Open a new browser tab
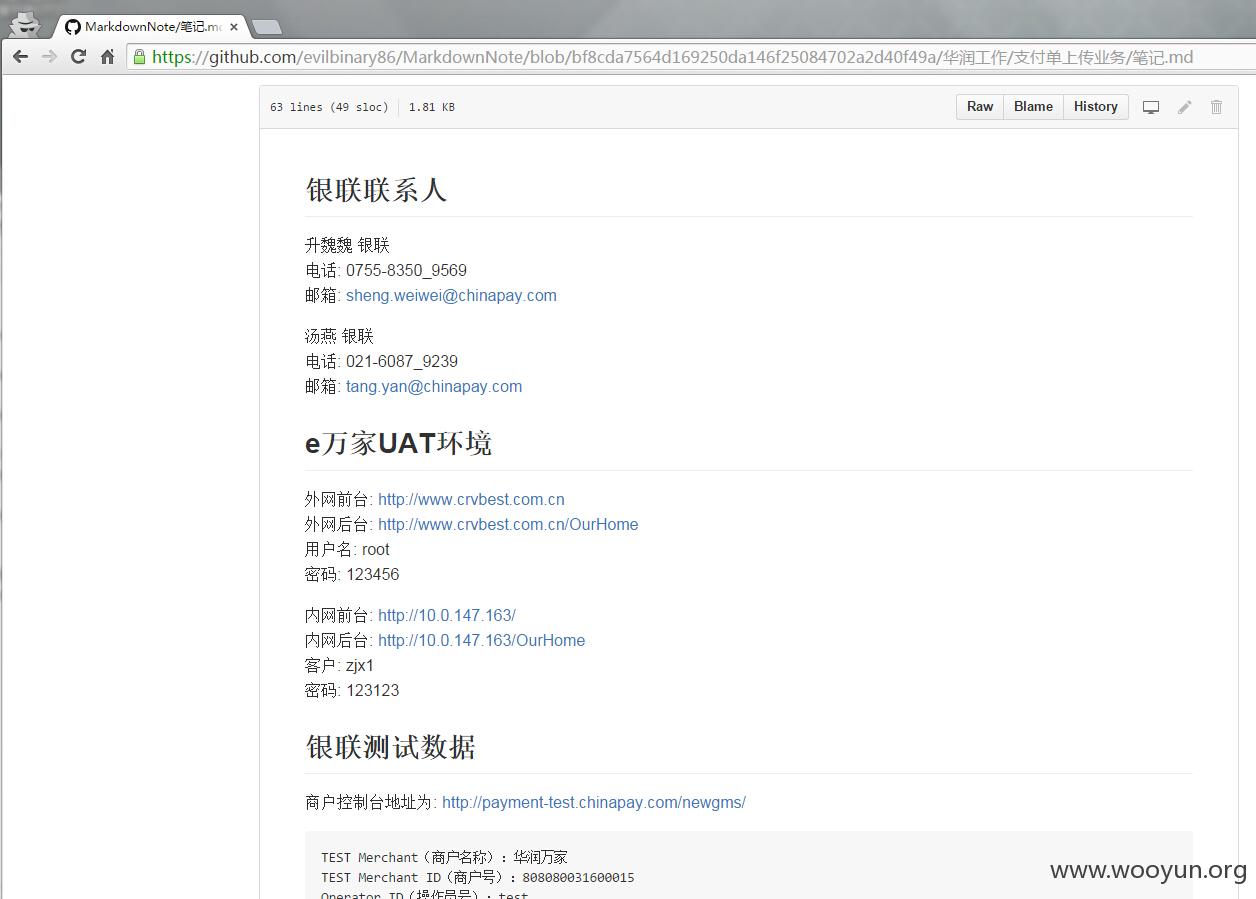1256x899 pixels. tap(266, 27)
